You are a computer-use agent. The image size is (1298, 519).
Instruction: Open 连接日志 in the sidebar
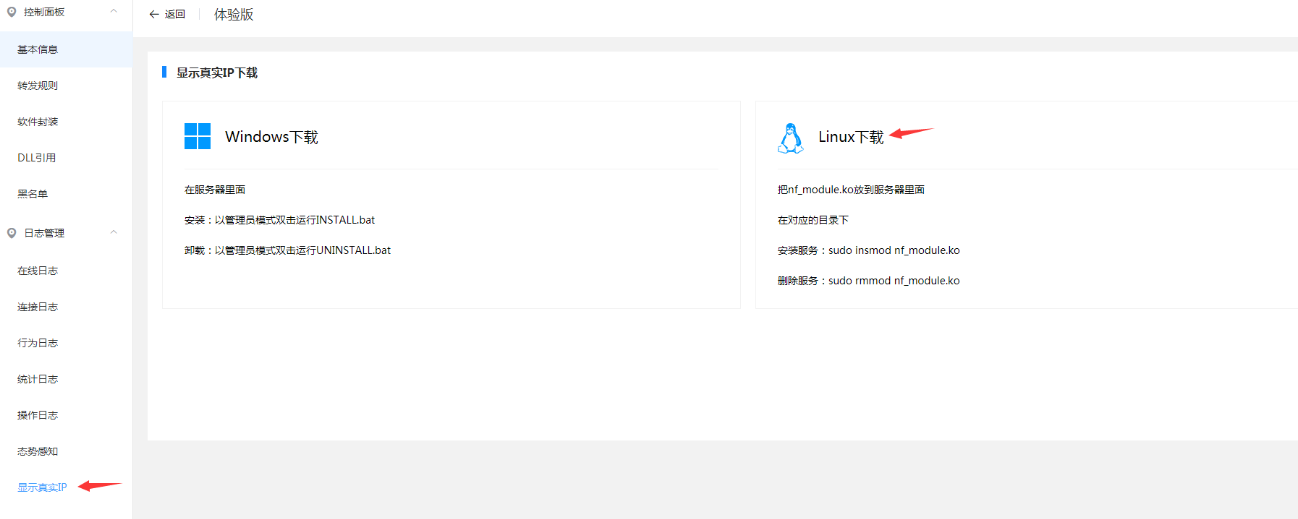(66, 306)
